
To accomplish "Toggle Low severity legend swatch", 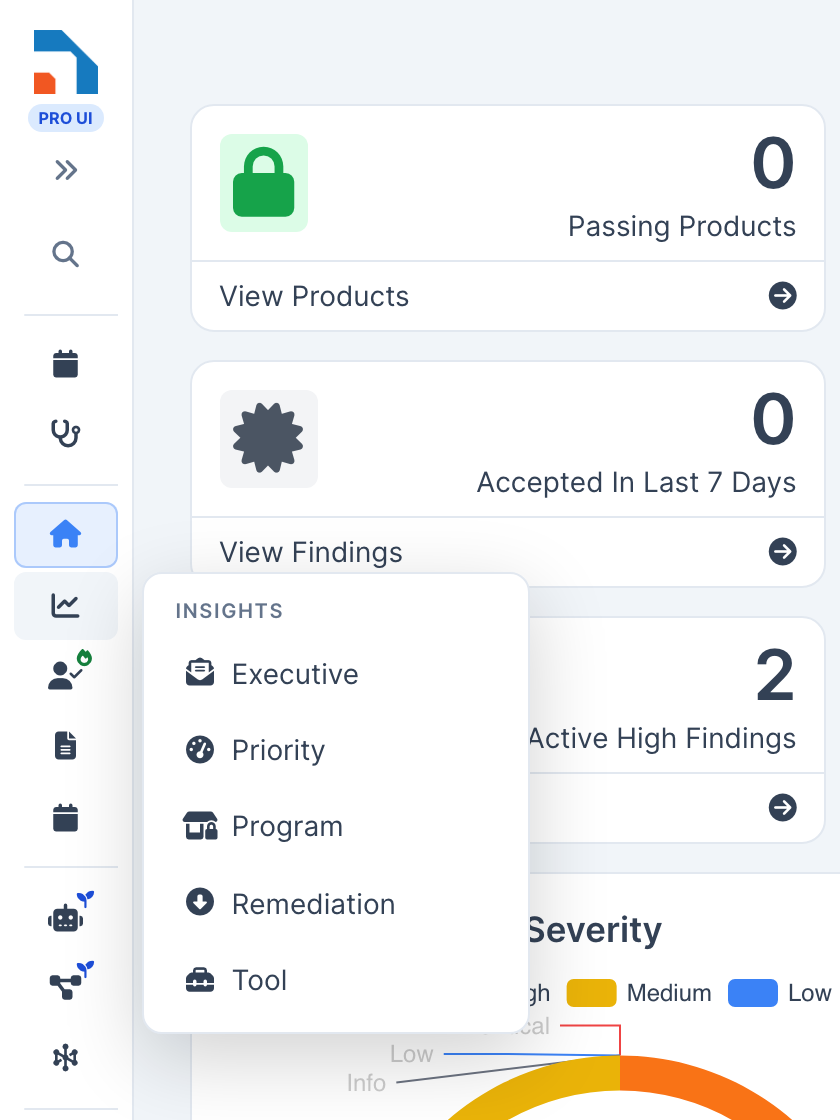I will click(753, 993).
